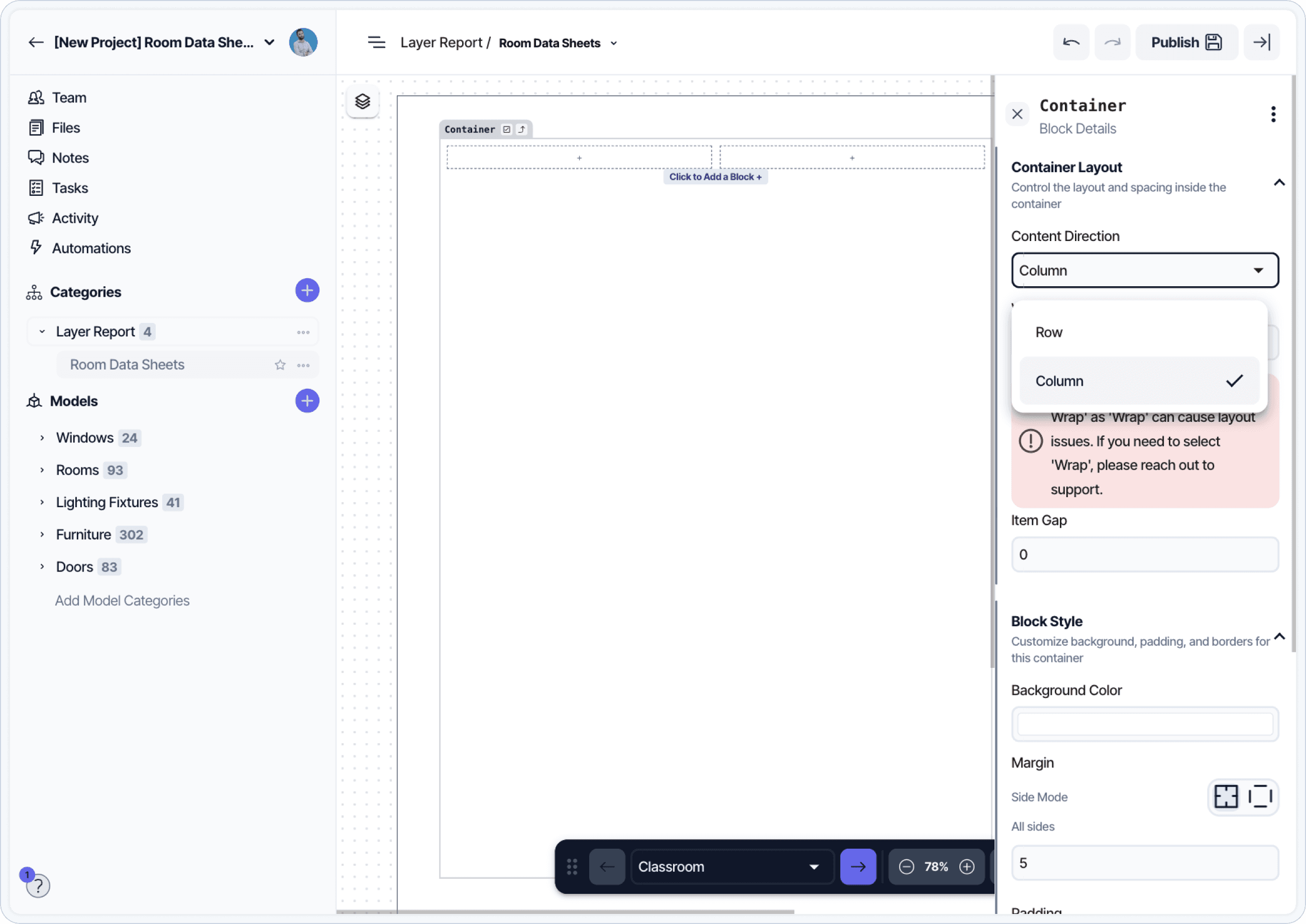Click the undo arrow icon
1306x924 pixels.
tap(1070, 42)
